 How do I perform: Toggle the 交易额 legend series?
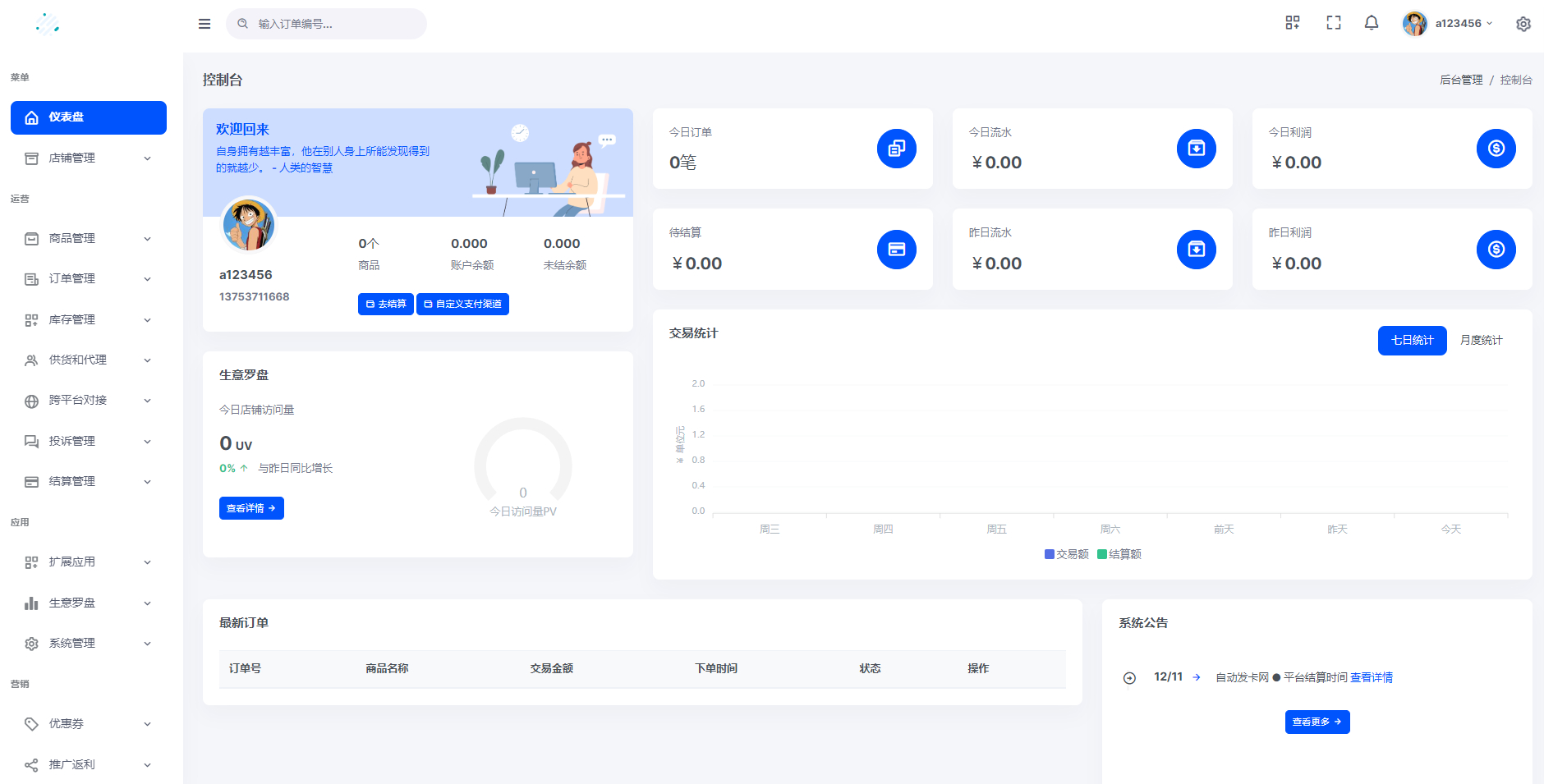pos(1066,554)
